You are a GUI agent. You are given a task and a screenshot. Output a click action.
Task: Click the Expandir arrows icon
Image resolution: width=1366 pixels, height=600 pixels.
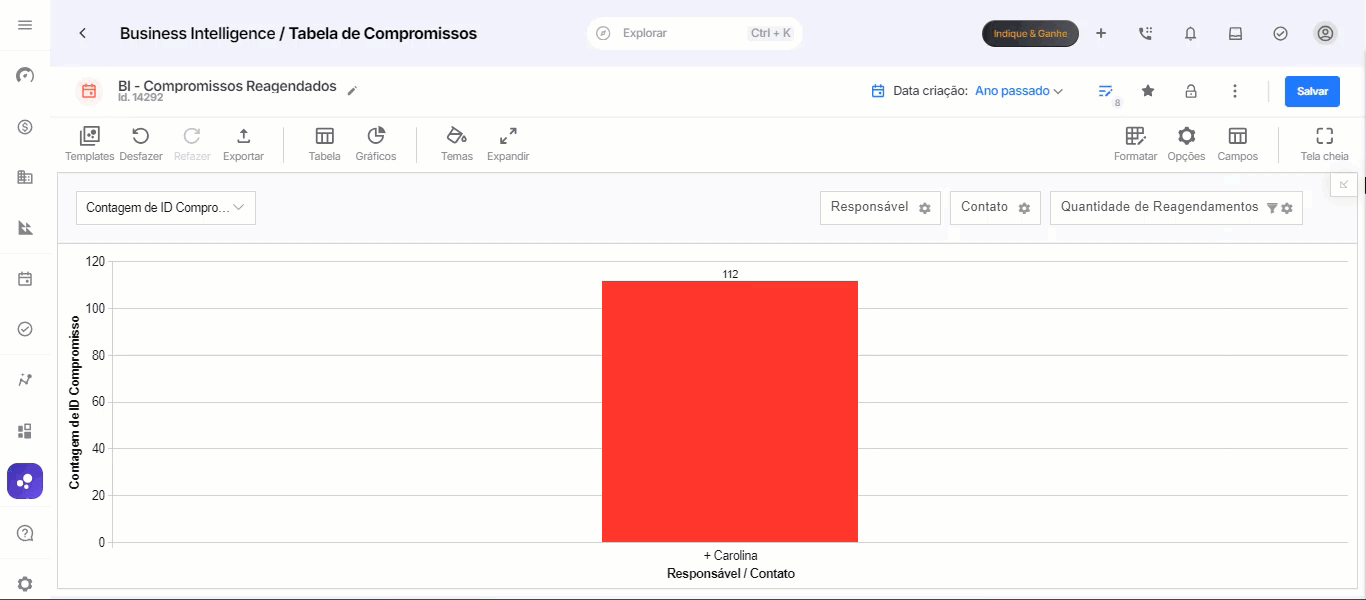pos(508,136)
